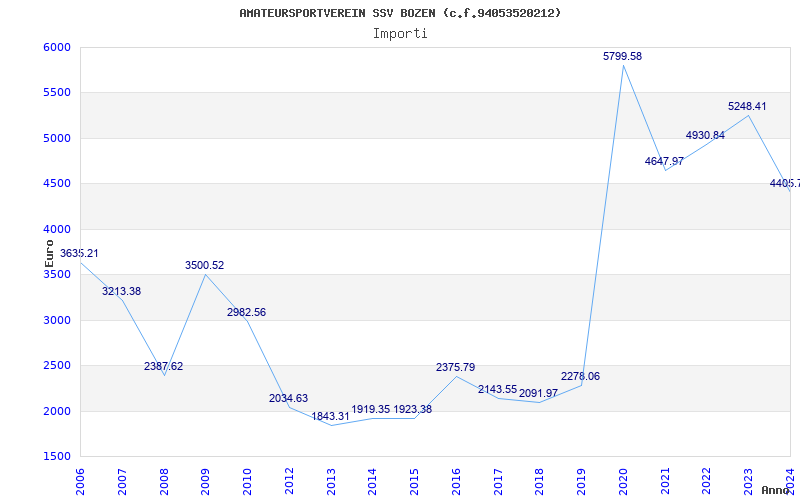Select the 2016 x-axis year label
Viewport: 800px width, 500px height.
pyautogui.click(x=456, y=481)
